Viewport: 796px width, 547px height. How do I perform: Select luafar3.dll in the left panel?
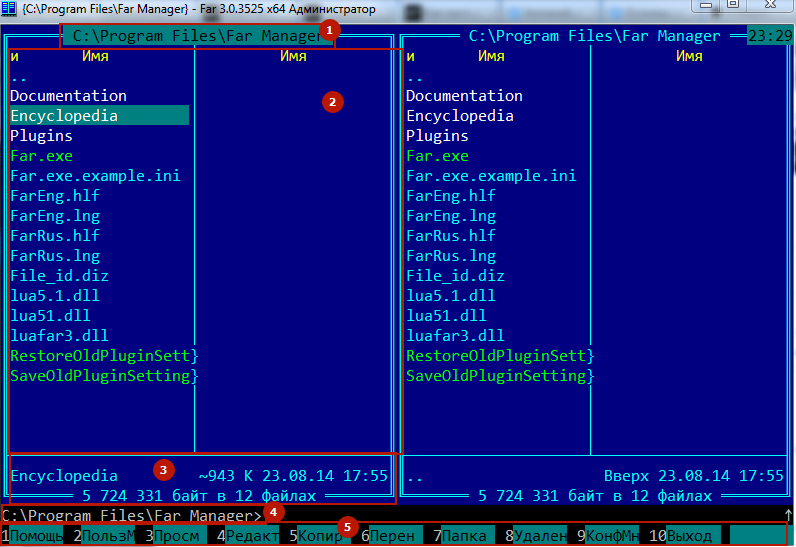click(x=59, y=335)
